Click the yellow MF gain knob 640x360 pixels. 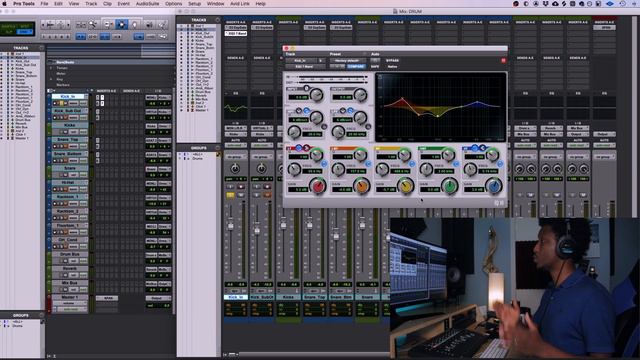[x=405, y=186]
